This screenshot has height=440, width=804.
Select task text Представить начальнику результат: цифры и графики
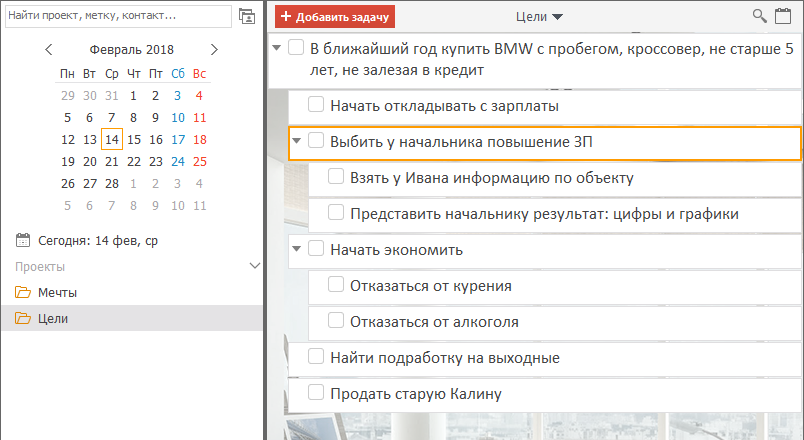point(545,213)
